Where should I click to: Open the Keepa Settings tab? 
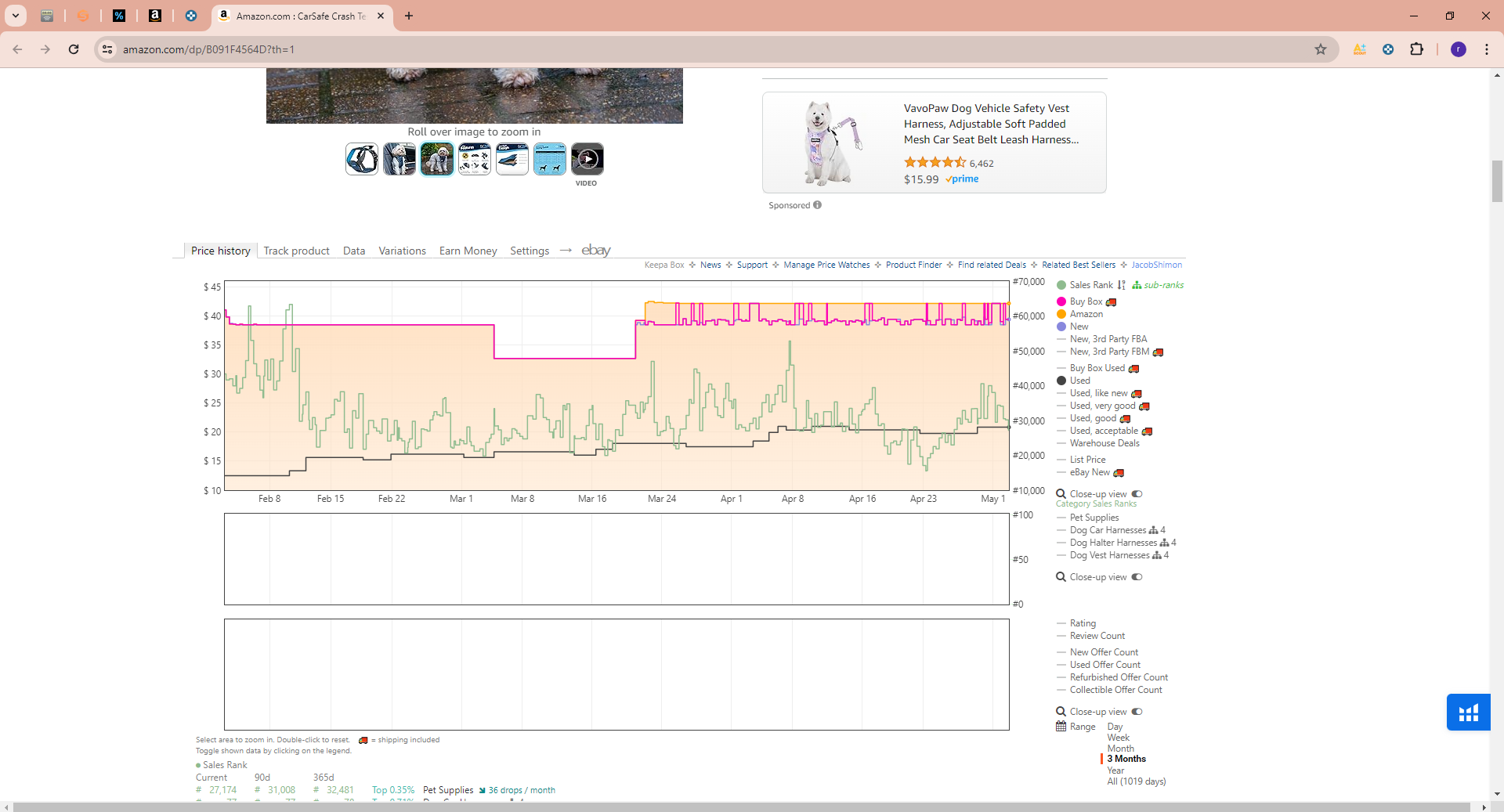tap(530, 251)
